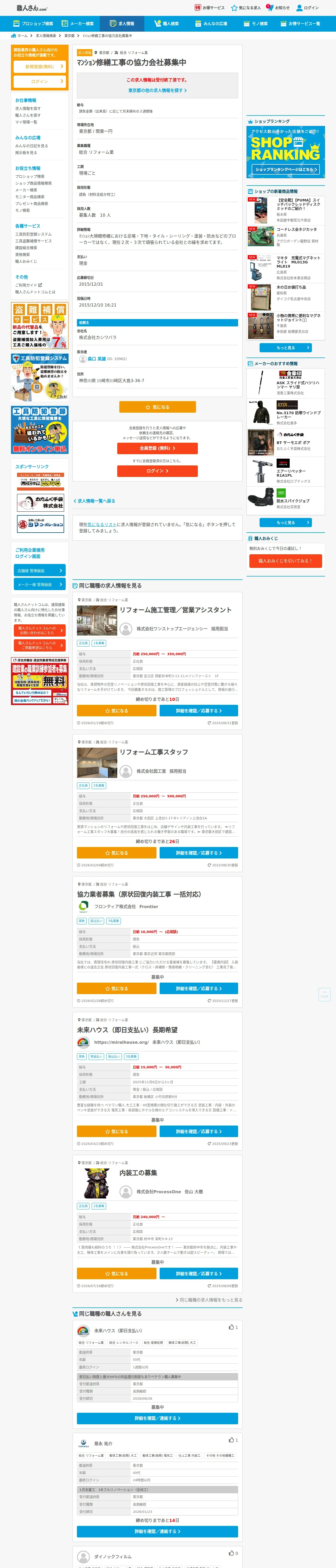Click the person avatar beside 森口 英雄

pyautogui.click(x=82, y=359)
